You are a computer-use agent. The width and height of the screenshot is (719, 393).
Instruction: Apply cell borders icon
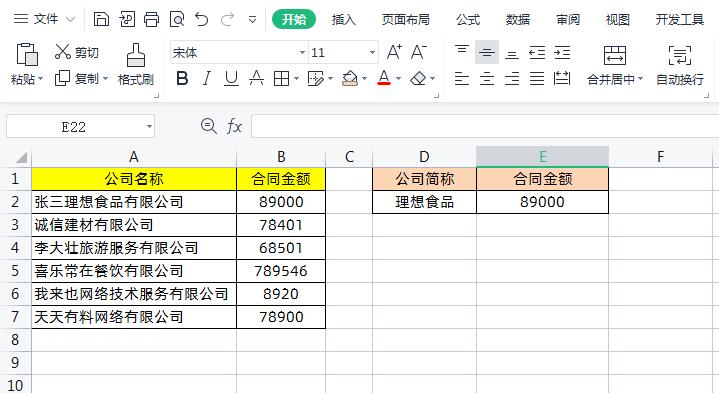281,78
